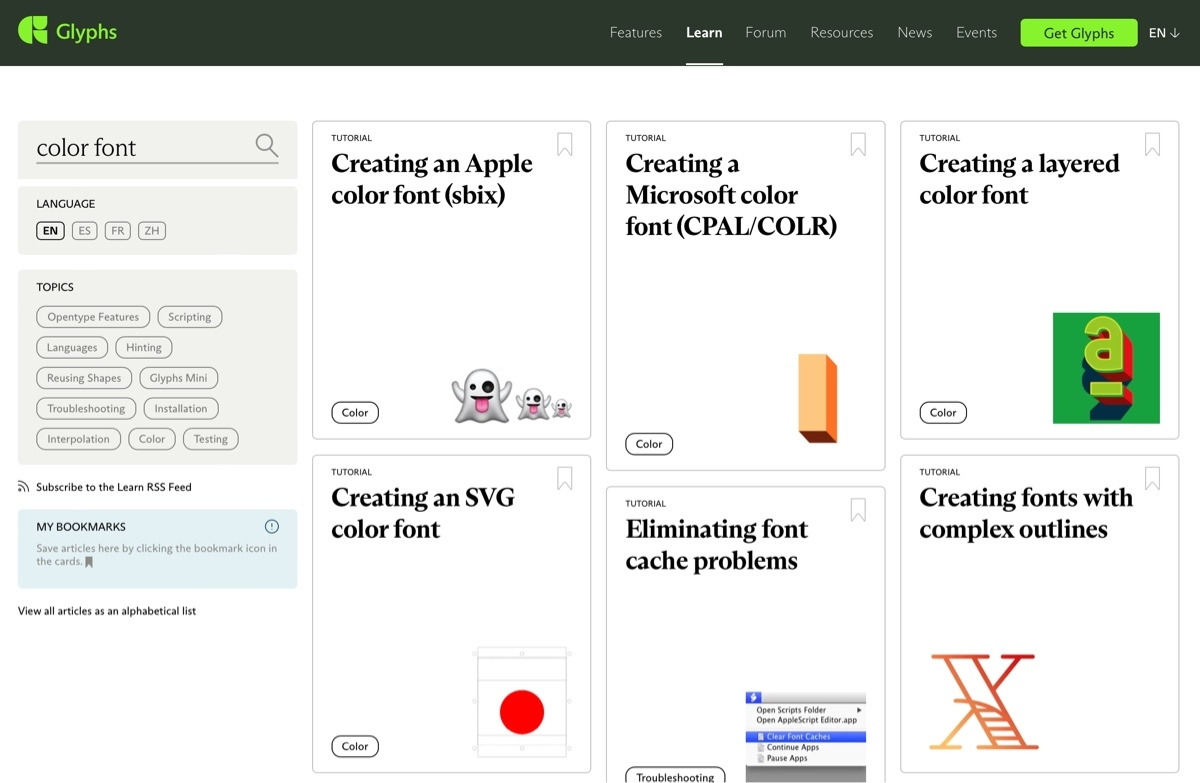Toggle the Languages topic filter
The height and width of the screenshot is (783, 1200).
(72, 348)
